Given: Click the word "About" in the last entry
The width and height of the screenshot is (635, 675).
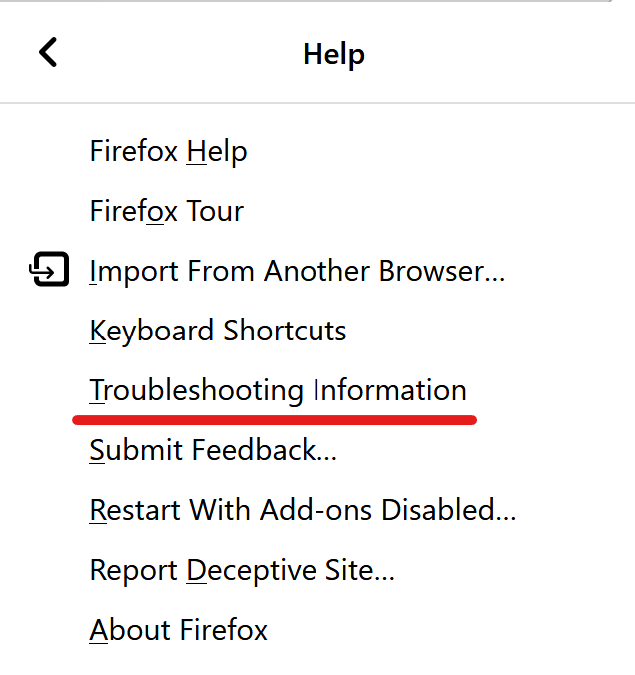Looking at the screenshot, I should (x=131, y=630).
